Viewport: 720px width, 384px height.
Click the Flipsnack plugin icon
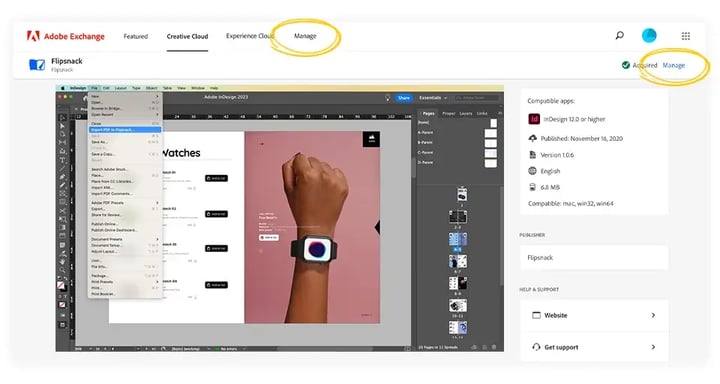37,65
